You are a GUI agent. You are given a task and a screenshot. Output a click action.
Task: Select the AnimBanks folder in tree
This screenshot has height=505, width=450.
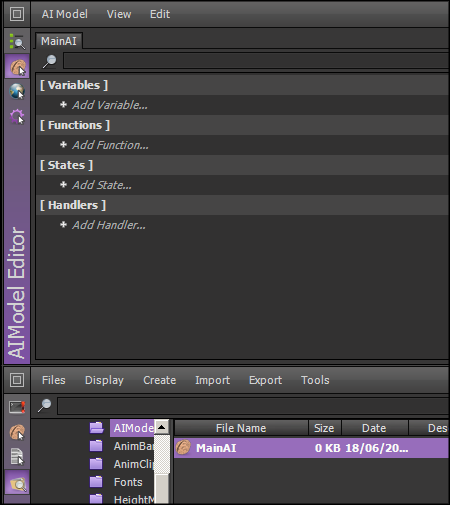pos(133,446)
